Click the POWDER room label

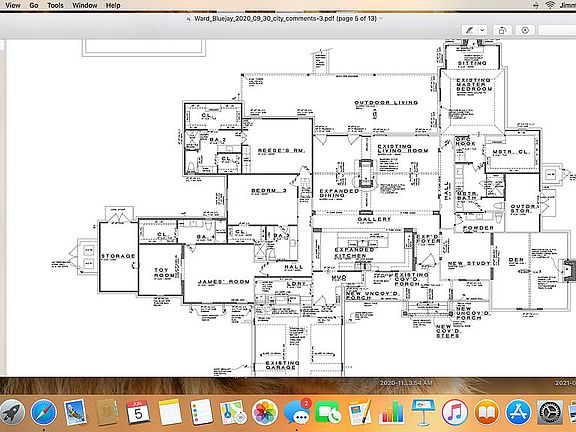[478, 228]
